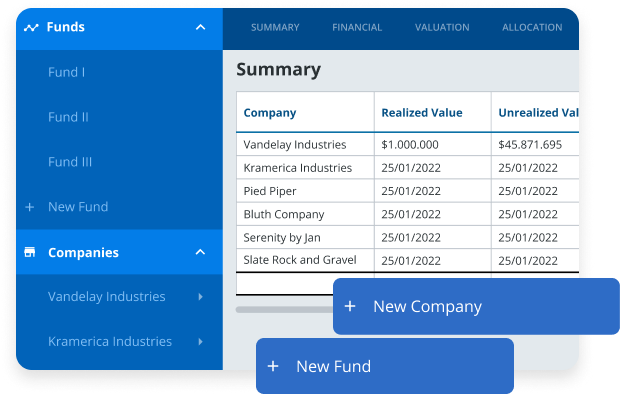Click the Summary heading

tap(278, 70)
